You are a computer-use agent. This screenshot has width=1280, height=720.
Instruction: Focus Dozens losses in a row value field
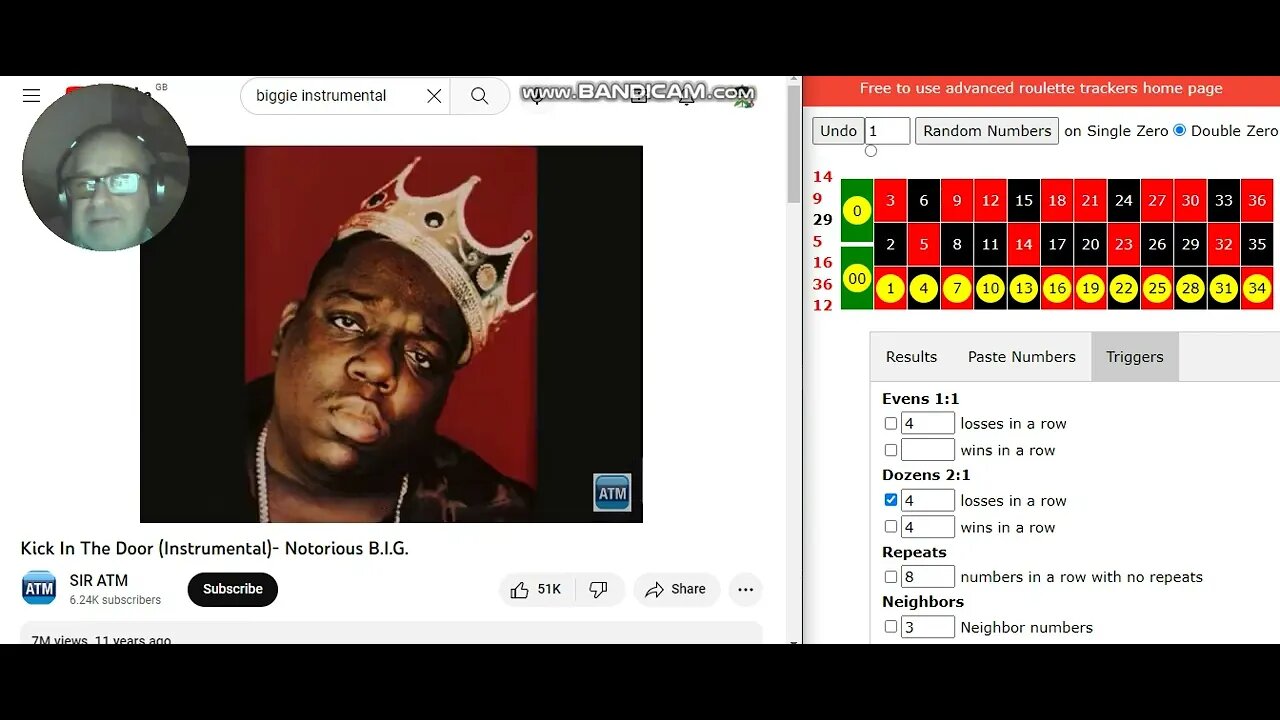point(928,500)
